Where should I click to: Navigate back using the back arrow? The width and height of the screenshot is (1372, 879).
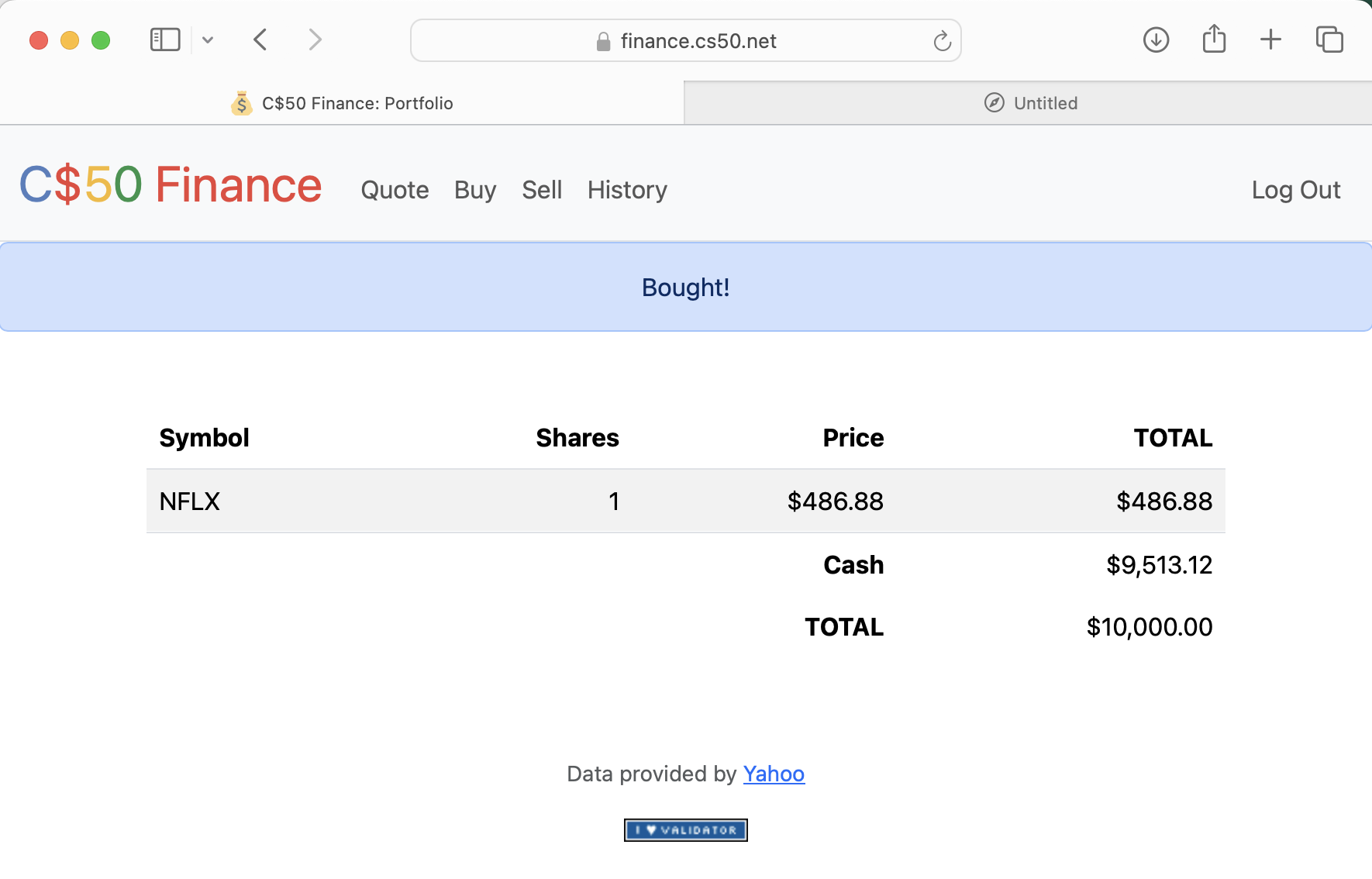coord(260,40)
